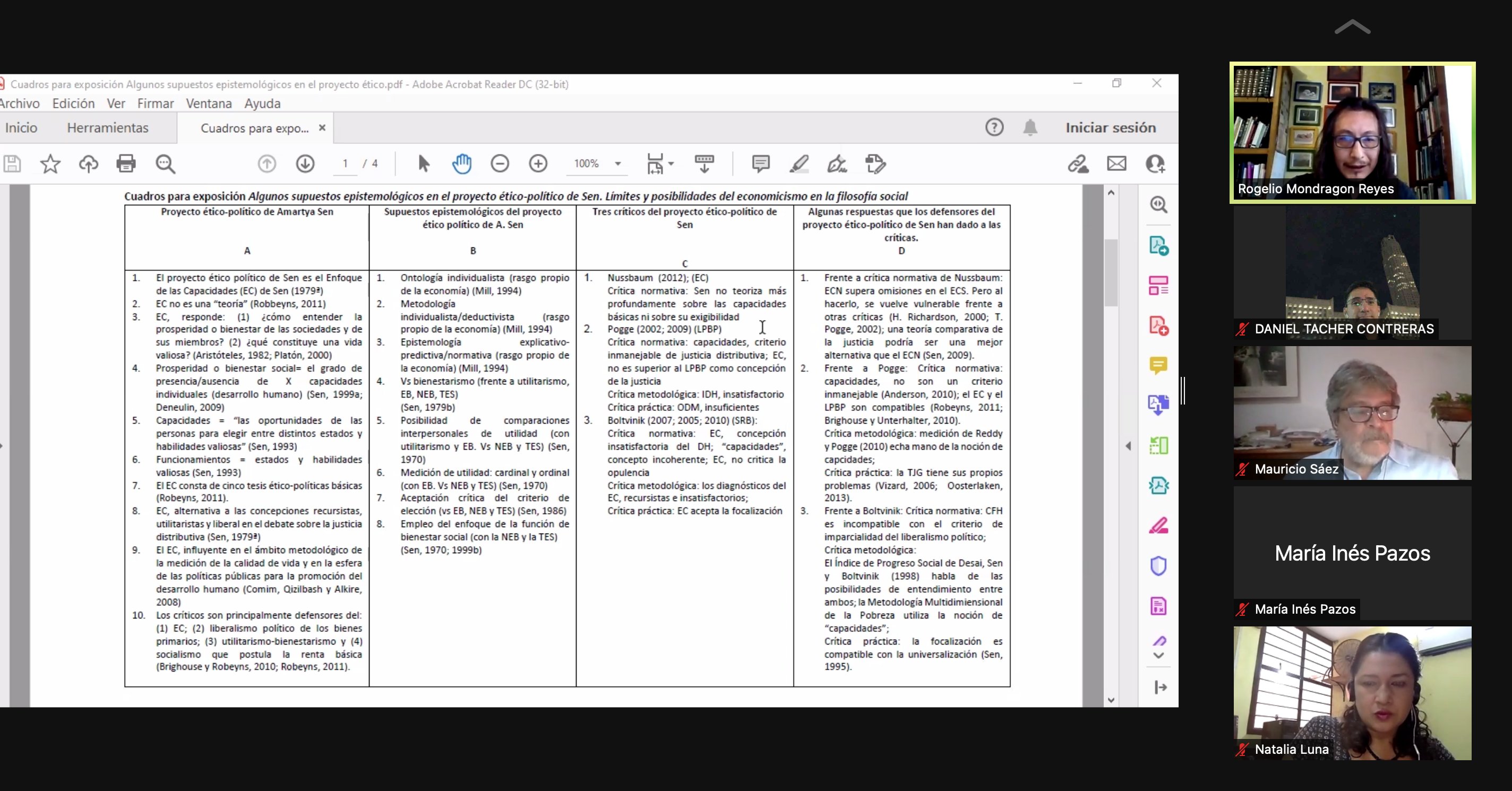Switch to Inicio tab
The width and height of the screenshot is (1512, 791).
pos(21,127)
